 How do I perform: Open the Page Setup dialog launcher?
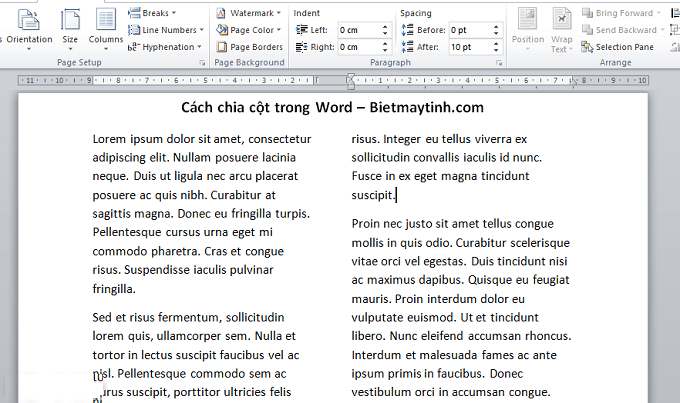point(202,63)
